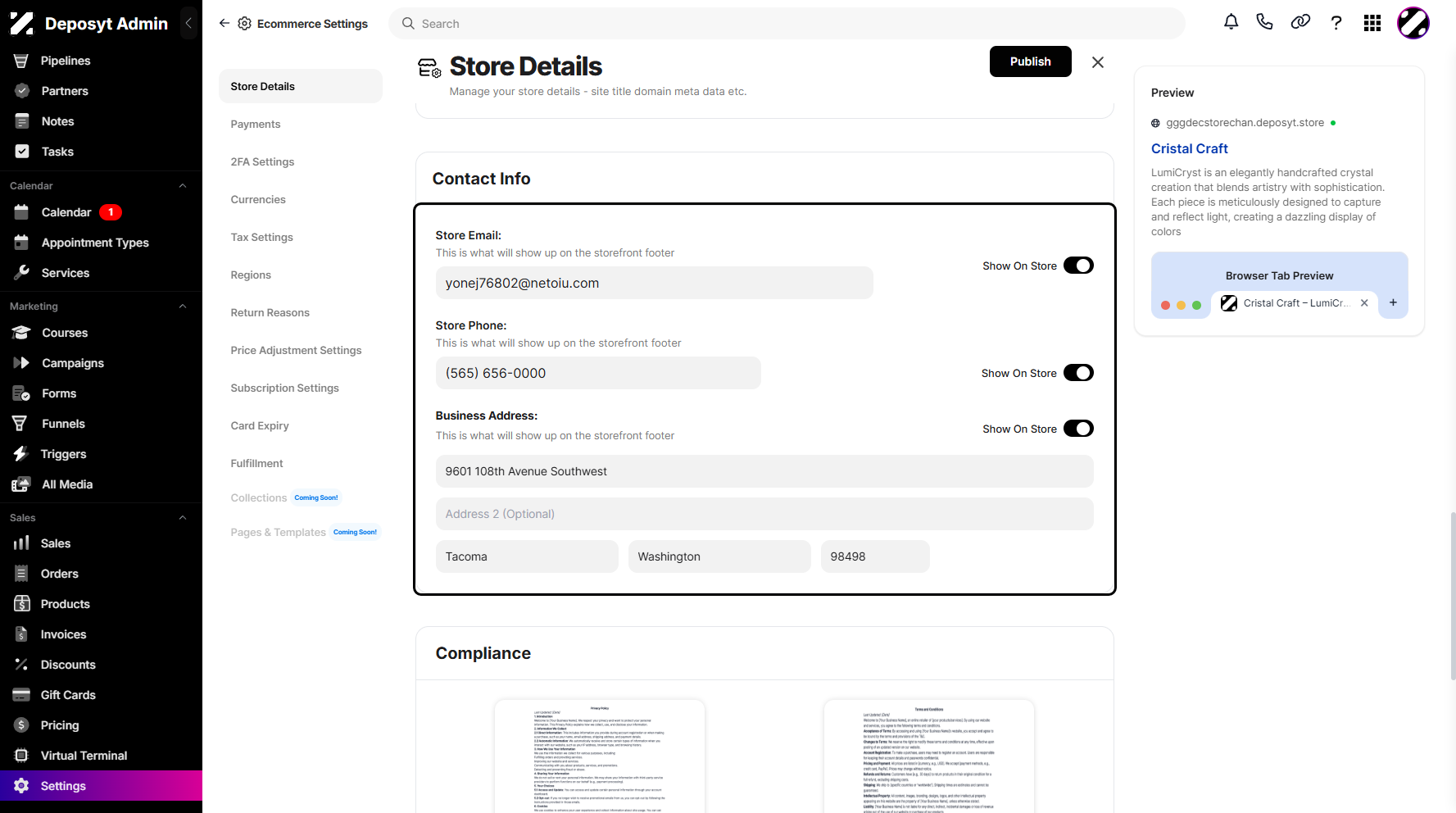Viewport: 1456px width, 813px height.
Task: Click the Store Phone input field
Action: pyautogui.click(x=598, y=373)
